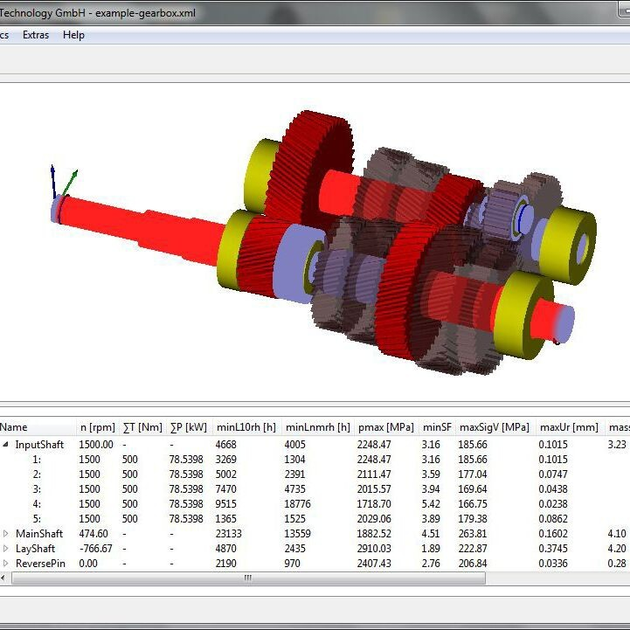Expand the ReversePin tree row
This screenshot has height=630, width=630.
point(6,564)
